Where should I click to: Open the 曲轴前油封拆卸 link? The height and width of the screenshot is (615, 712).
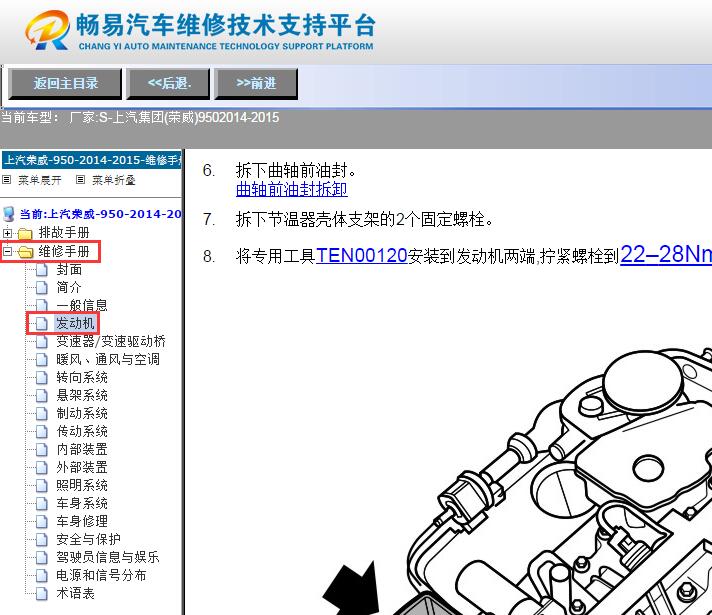(x=292, y=189)
